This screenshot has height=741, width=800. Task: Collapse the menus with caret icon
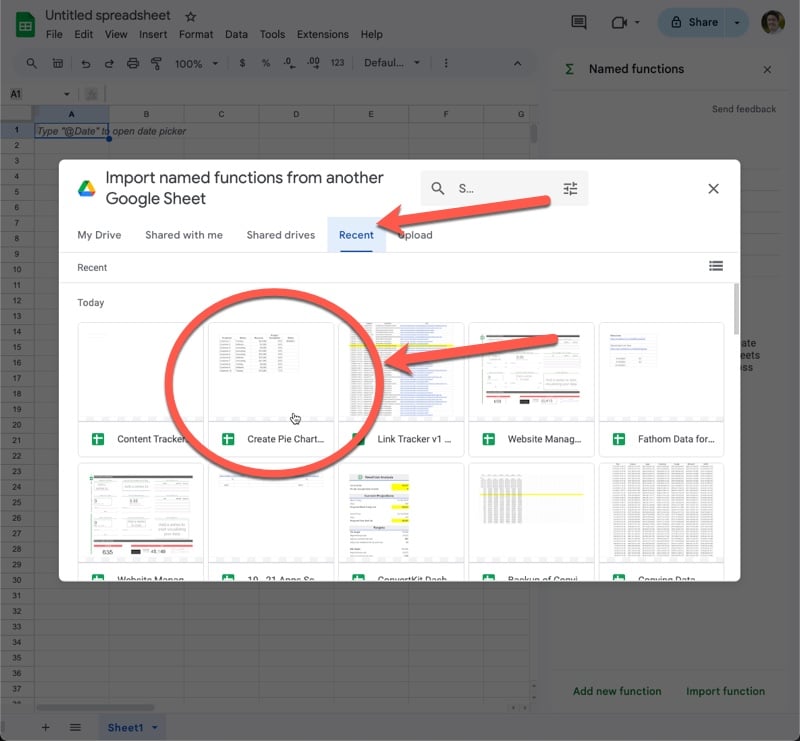tap(517, 63)
